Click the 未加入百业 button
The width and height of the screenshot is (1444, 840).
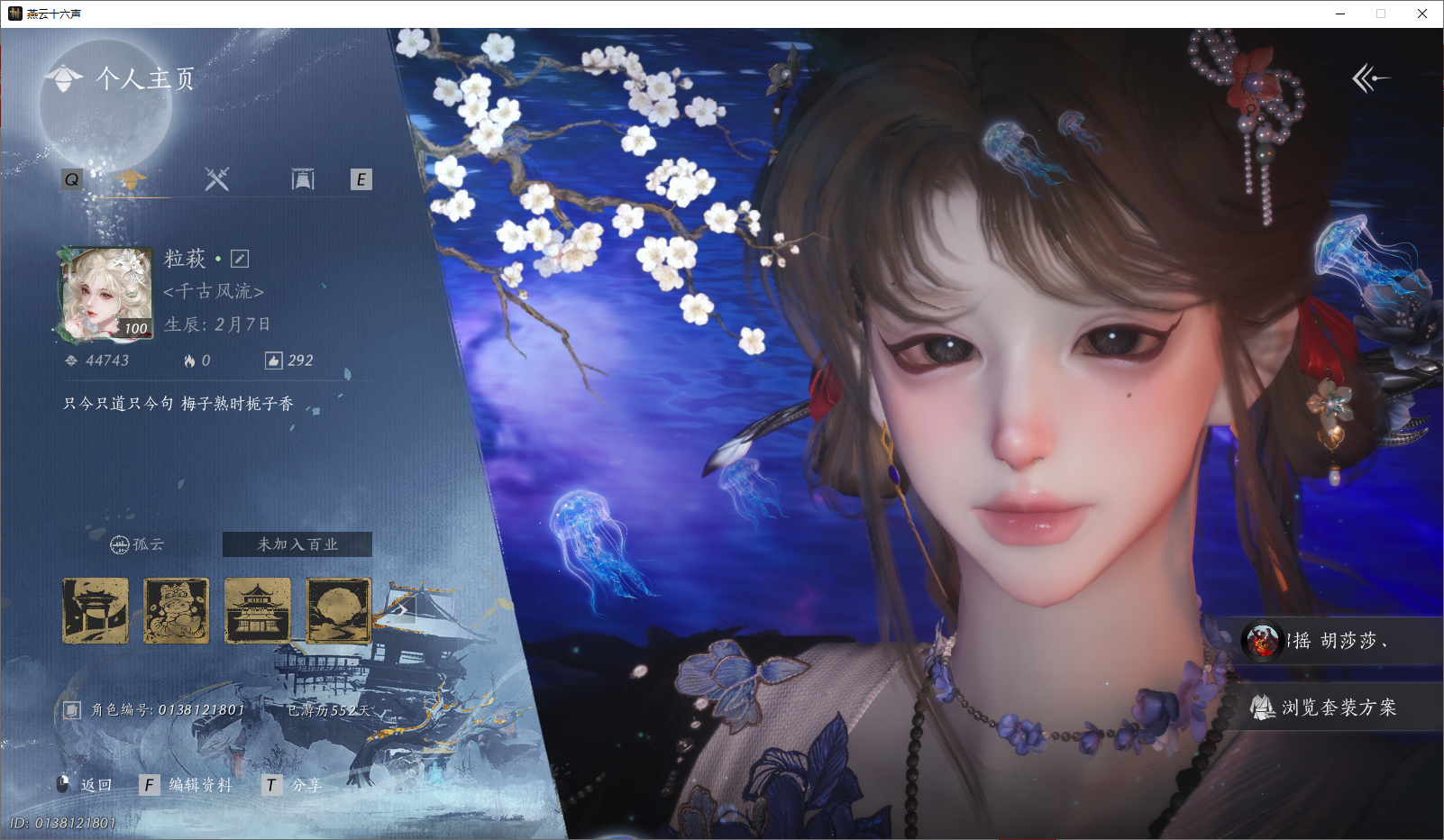[x=297, y=544]
